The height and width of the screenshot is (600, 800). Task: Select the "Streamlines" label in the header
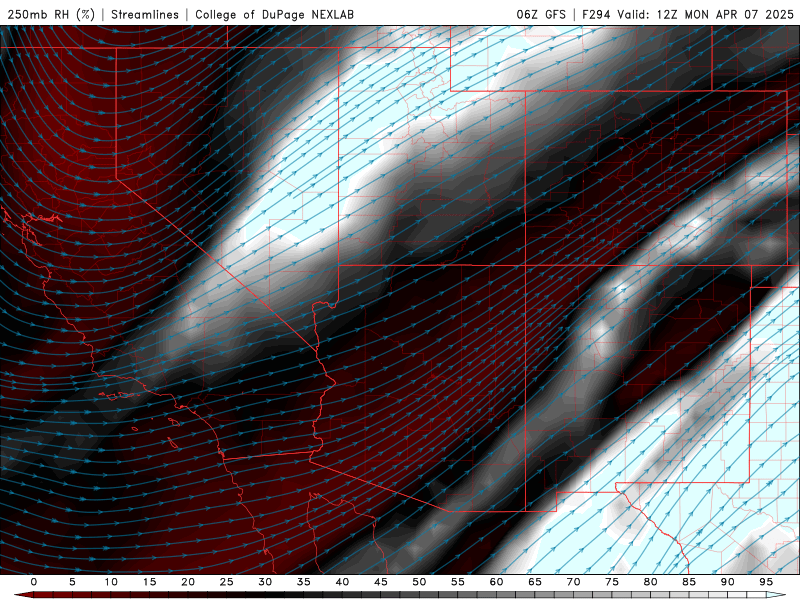click(x=145, y=14)
